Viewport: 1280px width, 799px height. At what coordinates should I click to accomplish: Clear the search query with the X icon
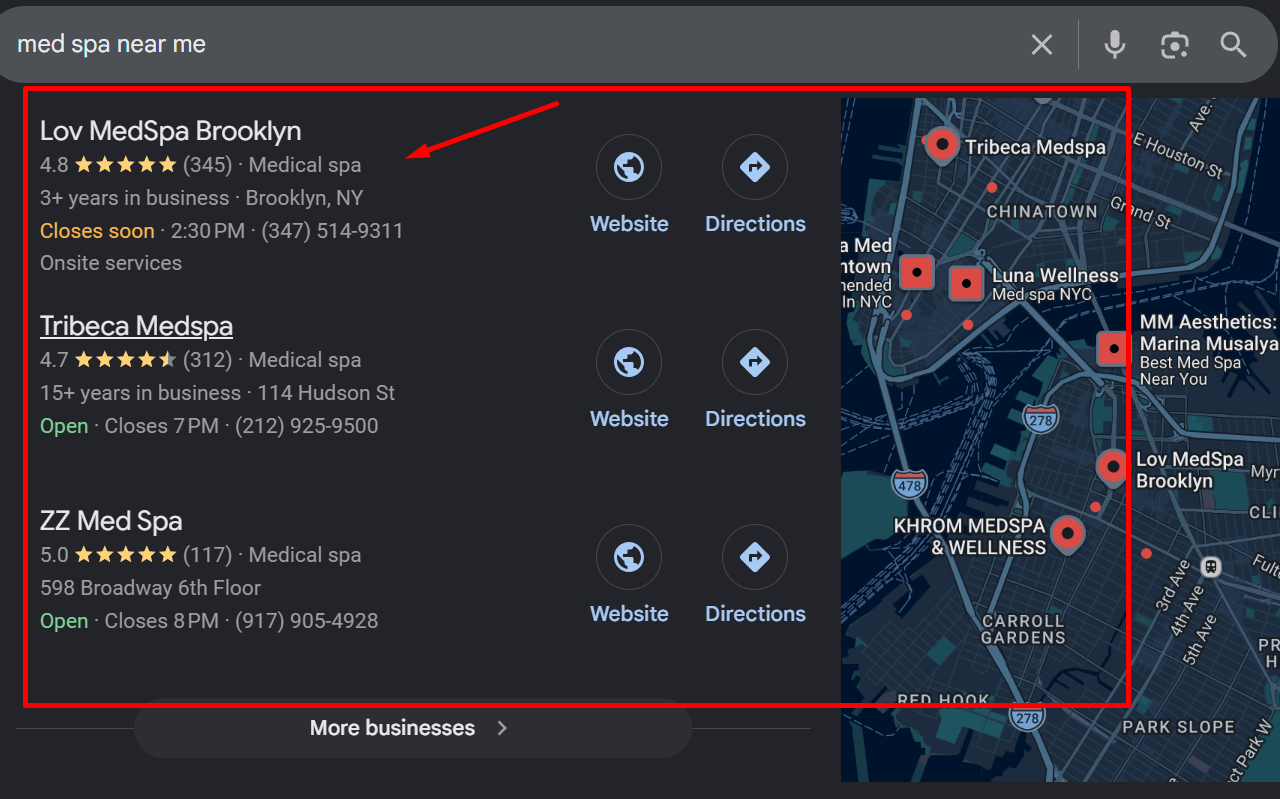1042,45
